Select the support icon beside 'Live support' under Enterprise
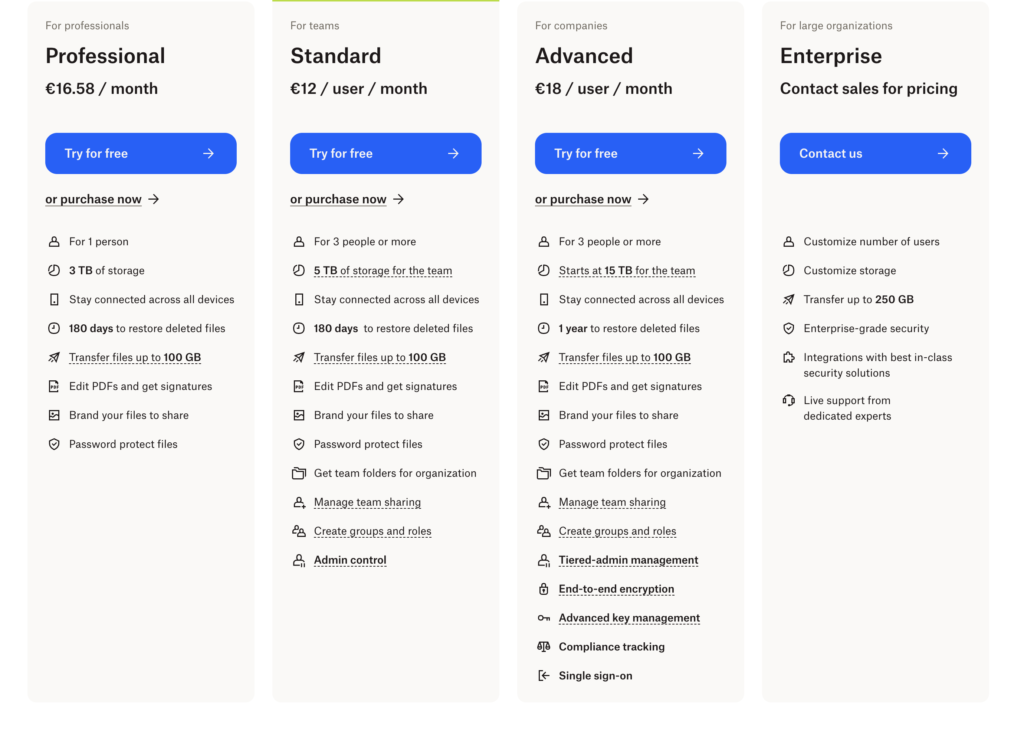The image size is (1024, 731). [x=789, y=400]
